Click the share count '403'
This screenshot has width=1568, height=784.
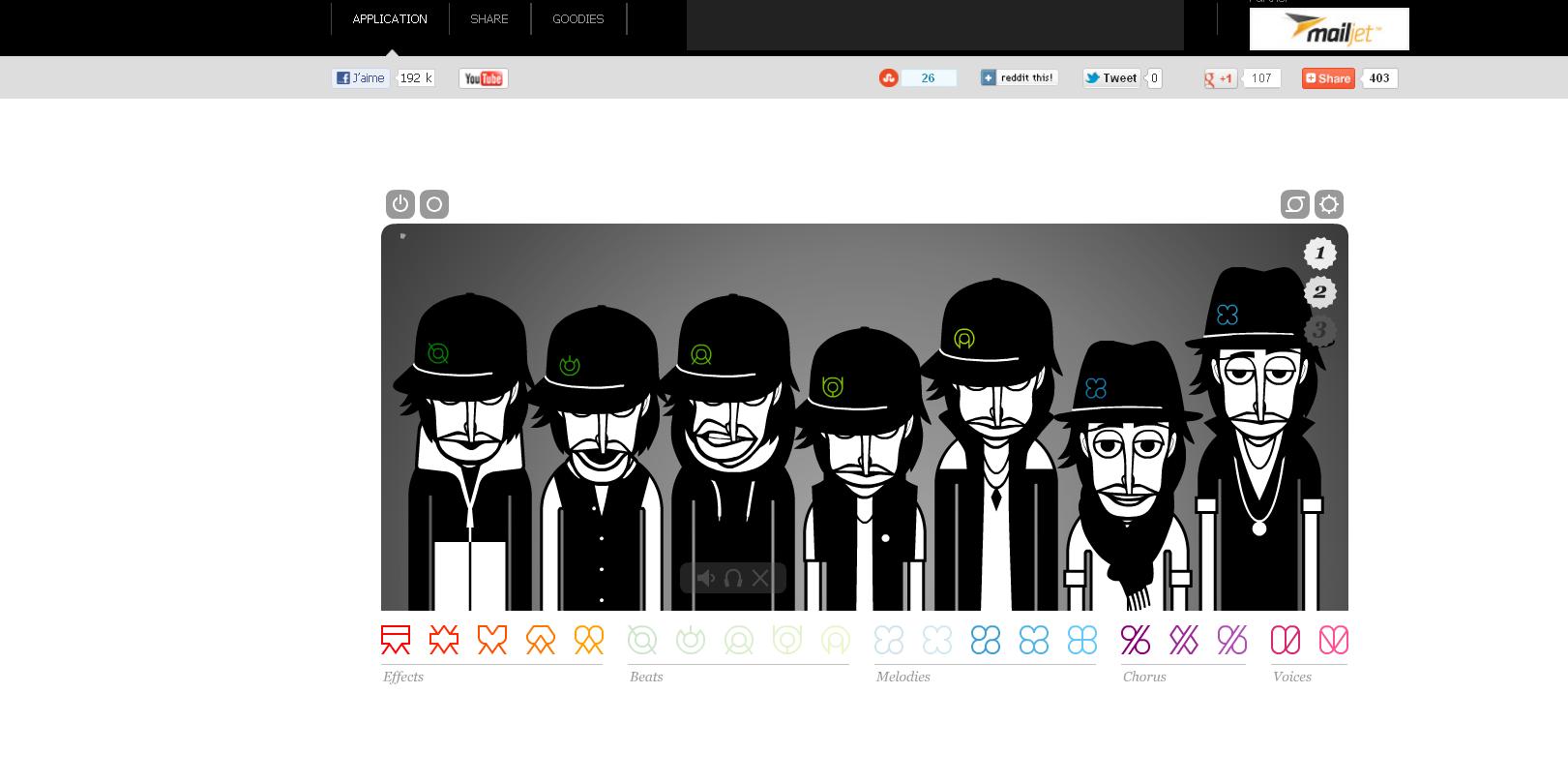pyautogui.click(x=1379, y=78)
